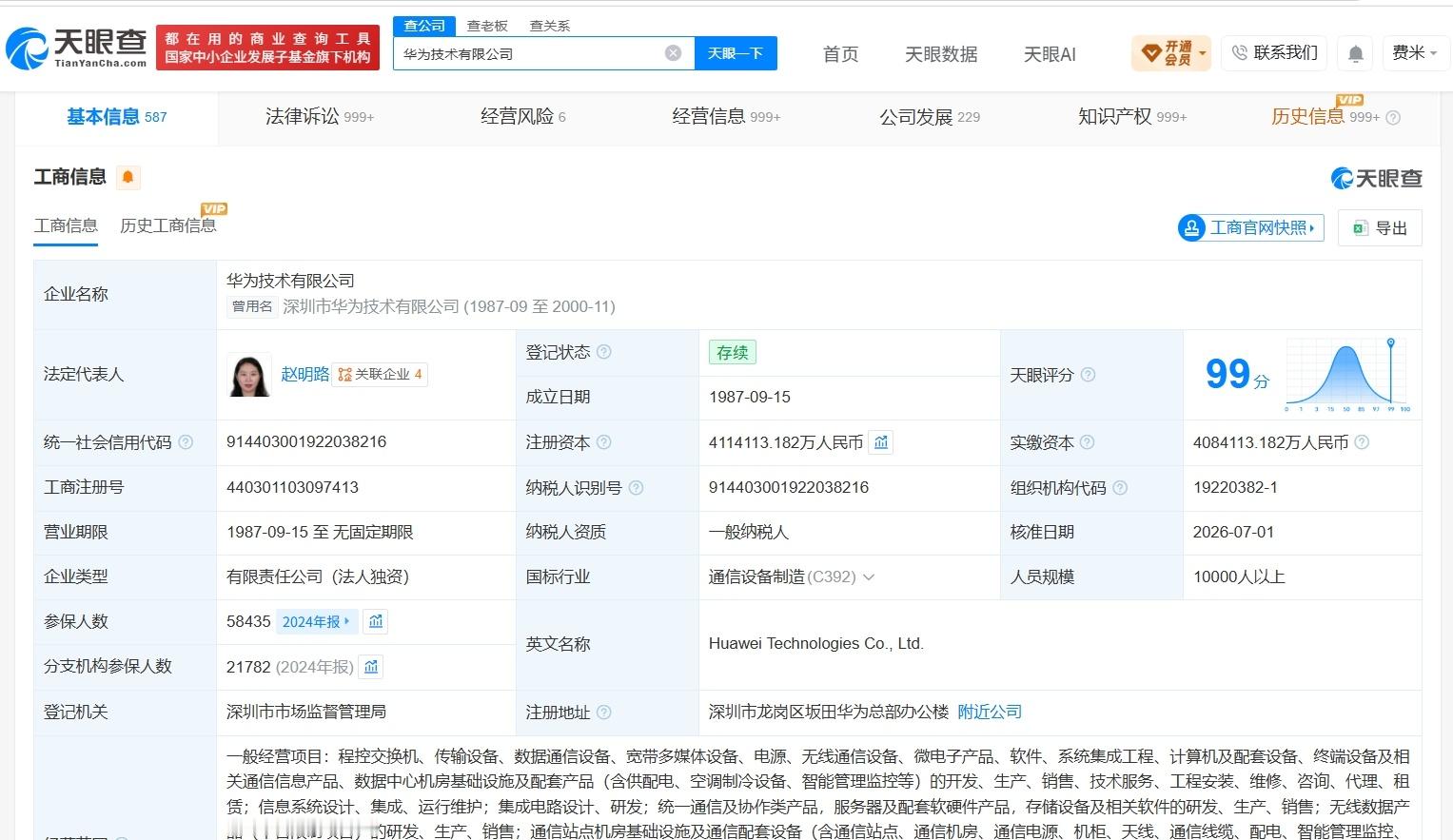The image size is (1453, 840).
Task: Click the credit code 914403001922038216 under 统一社会信用代码
Action: point(306,442)
